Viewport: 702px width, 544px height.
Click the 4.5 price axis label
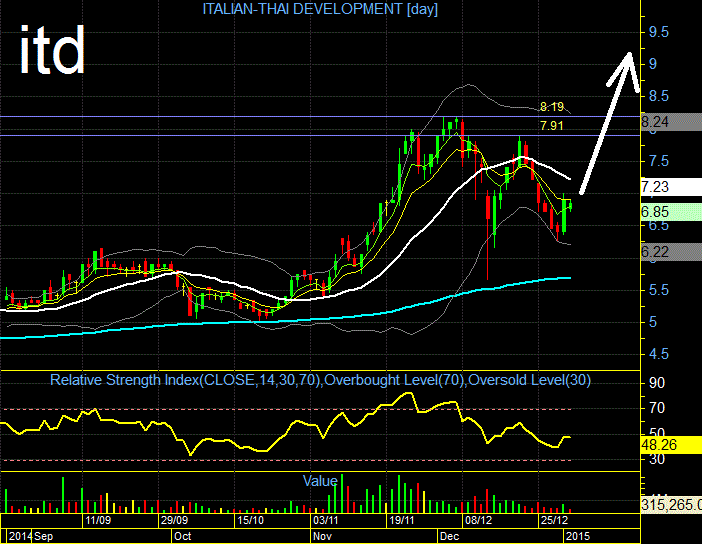tap(659, 354)
